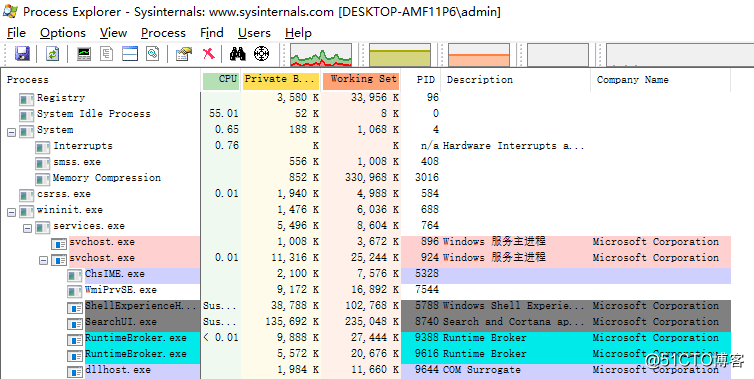Image resolution: width=754 pixels, height=379 pixels.
Task: Click the commit history graph in toolbar
Action: pyautogui.click(x=400, y=55)
